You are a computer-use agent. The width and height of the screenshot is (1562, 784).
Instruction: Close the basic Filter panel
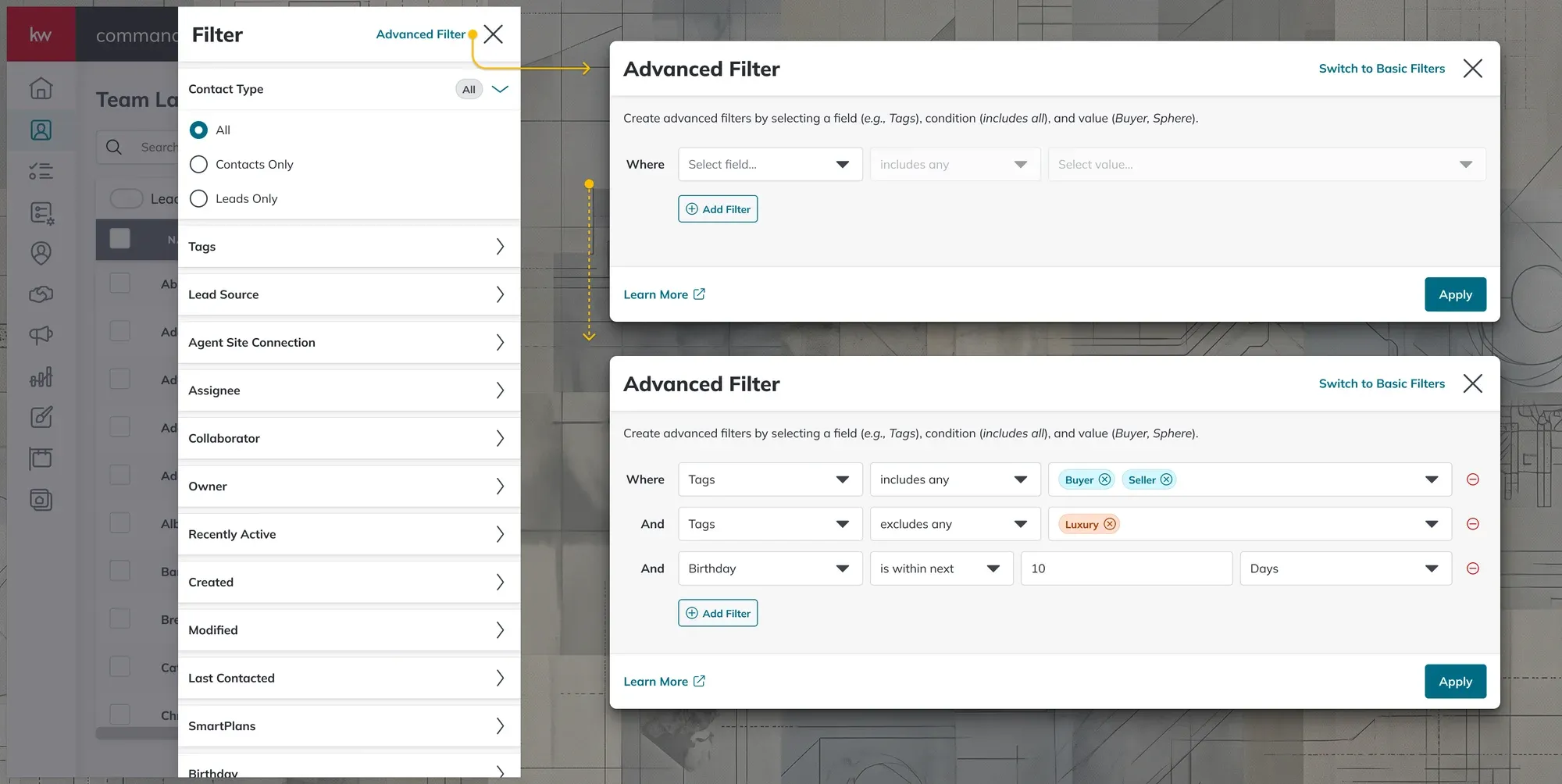(x=493, y=34)
